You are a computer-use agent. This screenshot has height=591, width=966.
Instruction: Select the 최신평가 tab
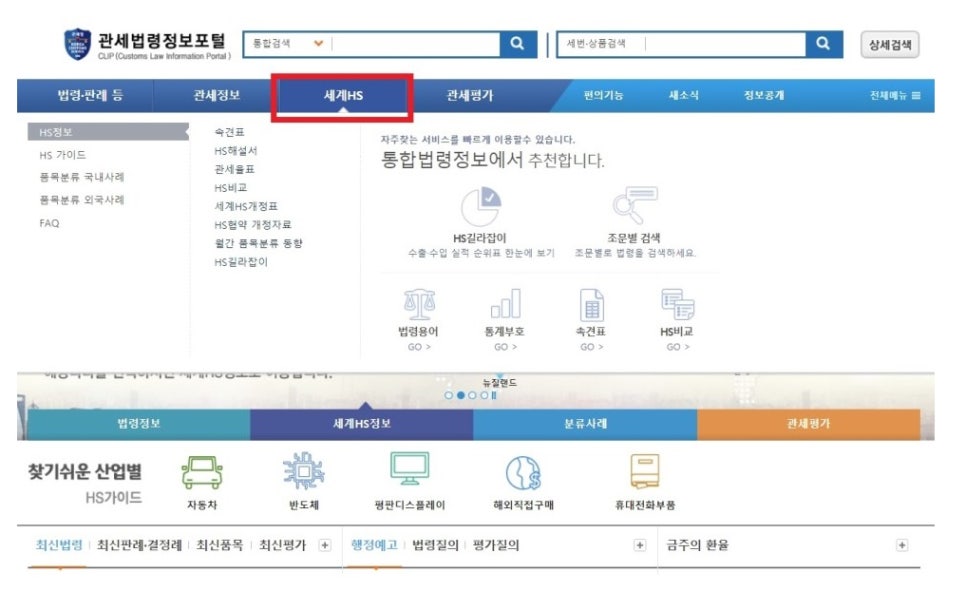coord(283,545)
